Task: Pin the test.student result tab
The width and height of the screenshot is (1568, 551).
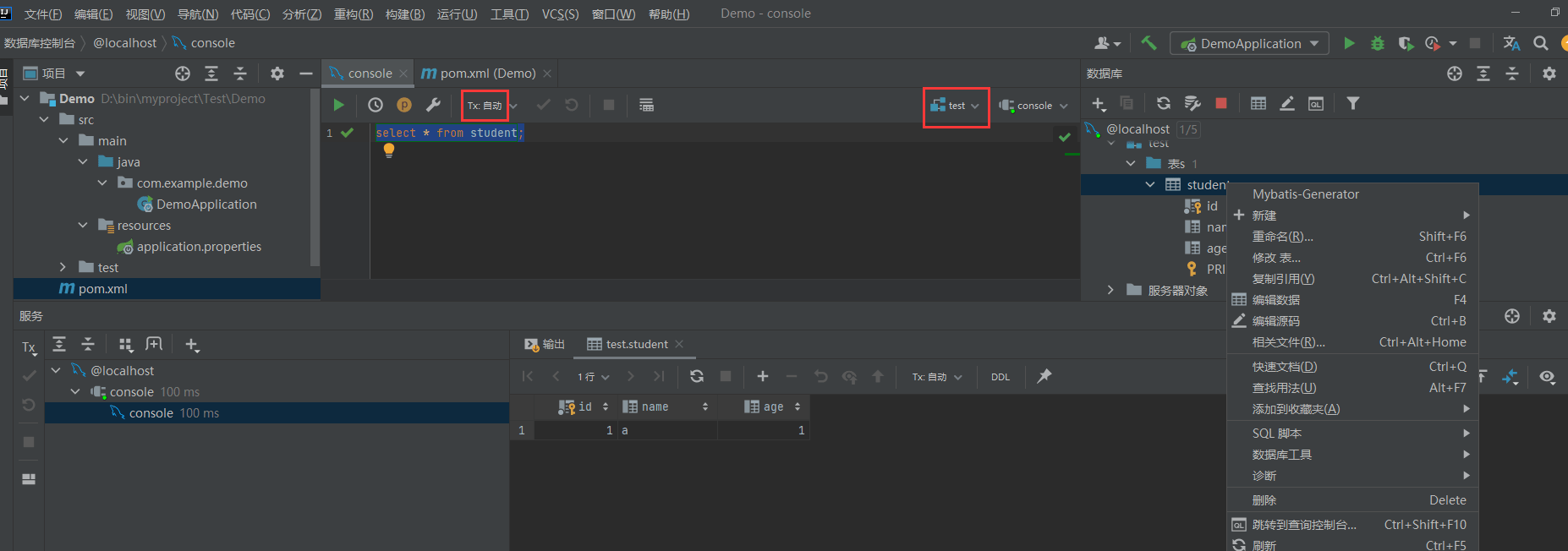Action: 1044,376
